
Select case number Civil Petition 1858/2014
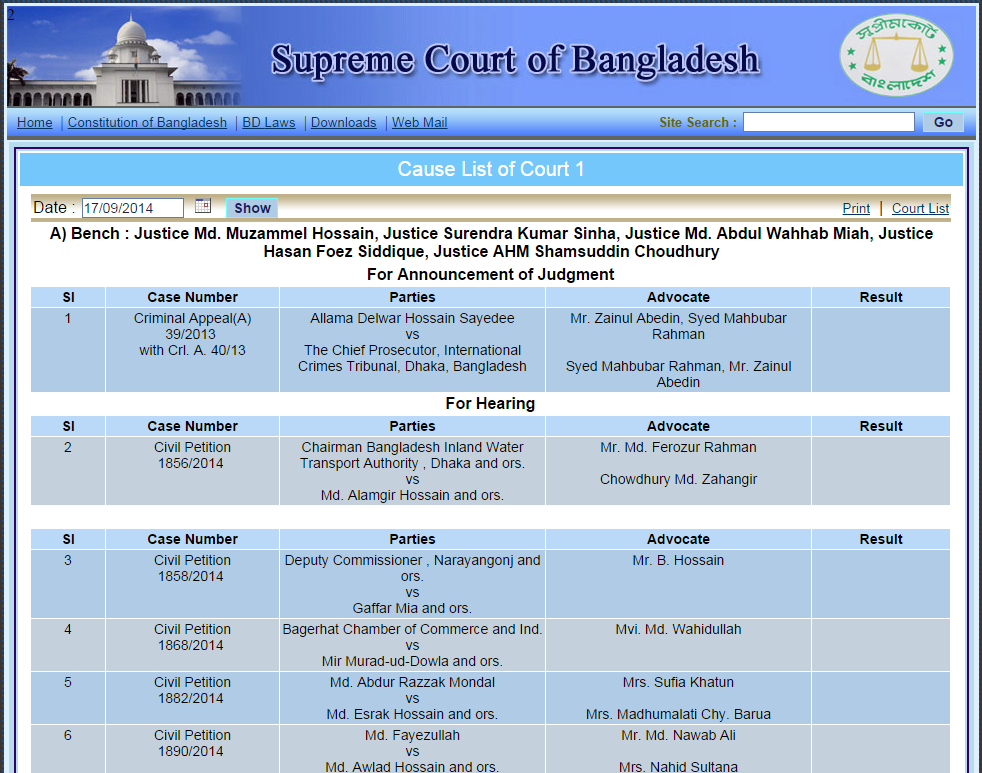coord(192,568)
